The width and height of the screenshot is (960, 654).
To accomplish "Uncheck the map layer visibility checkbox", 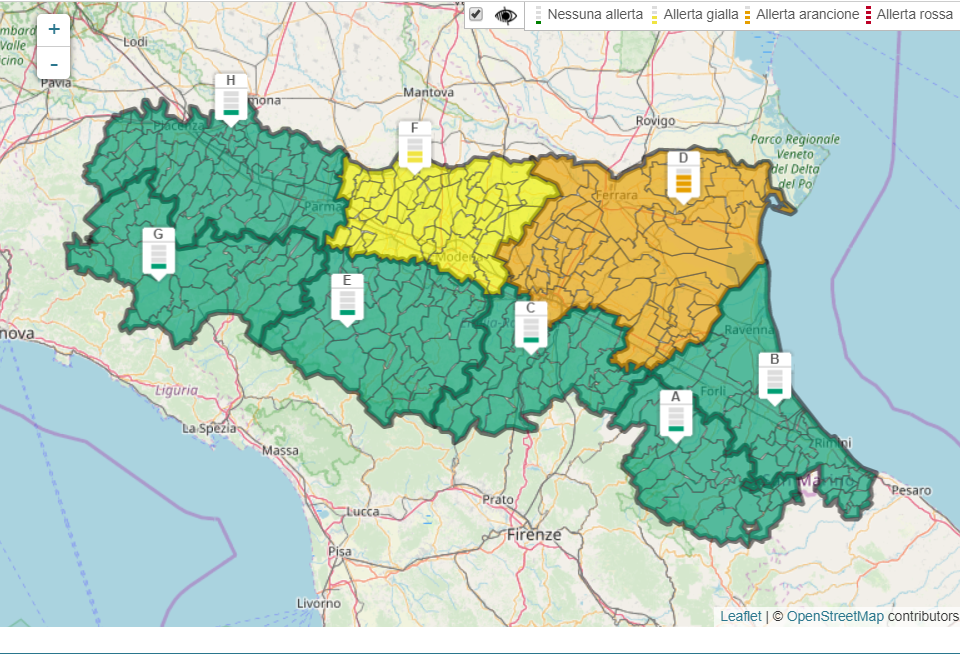I will click(476, 14).
